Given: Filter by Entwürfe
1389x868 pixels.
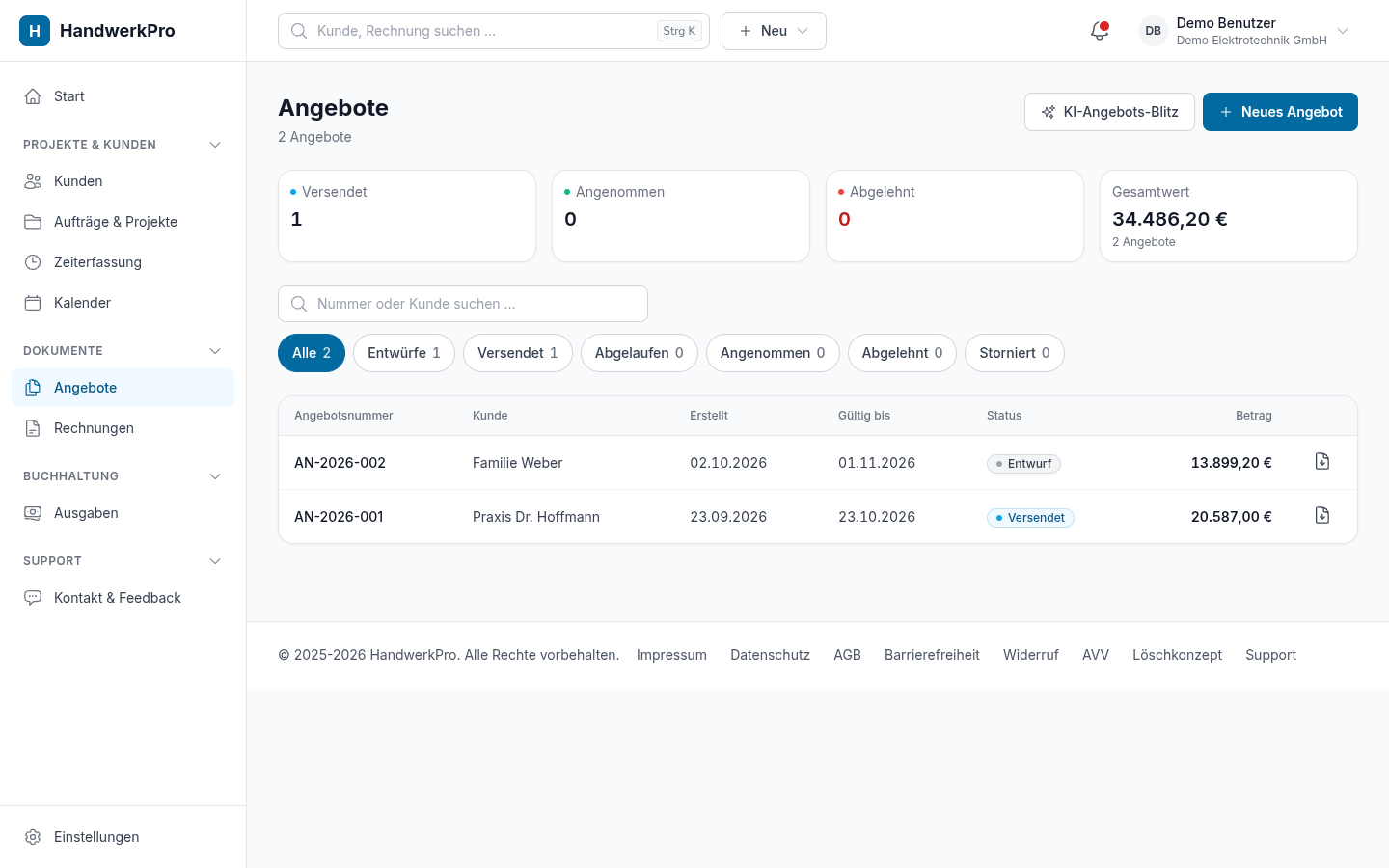Looking at the screenshot, I should click(x=404, y=353).
